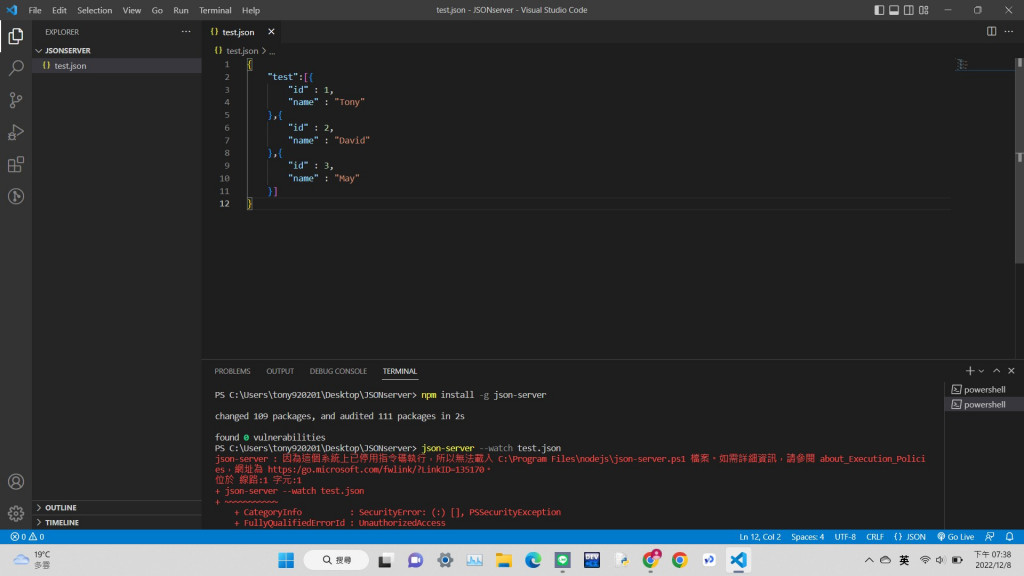1024x576 pixels.
Task: Click Go Live in the status bar
Action: [955, 537]
